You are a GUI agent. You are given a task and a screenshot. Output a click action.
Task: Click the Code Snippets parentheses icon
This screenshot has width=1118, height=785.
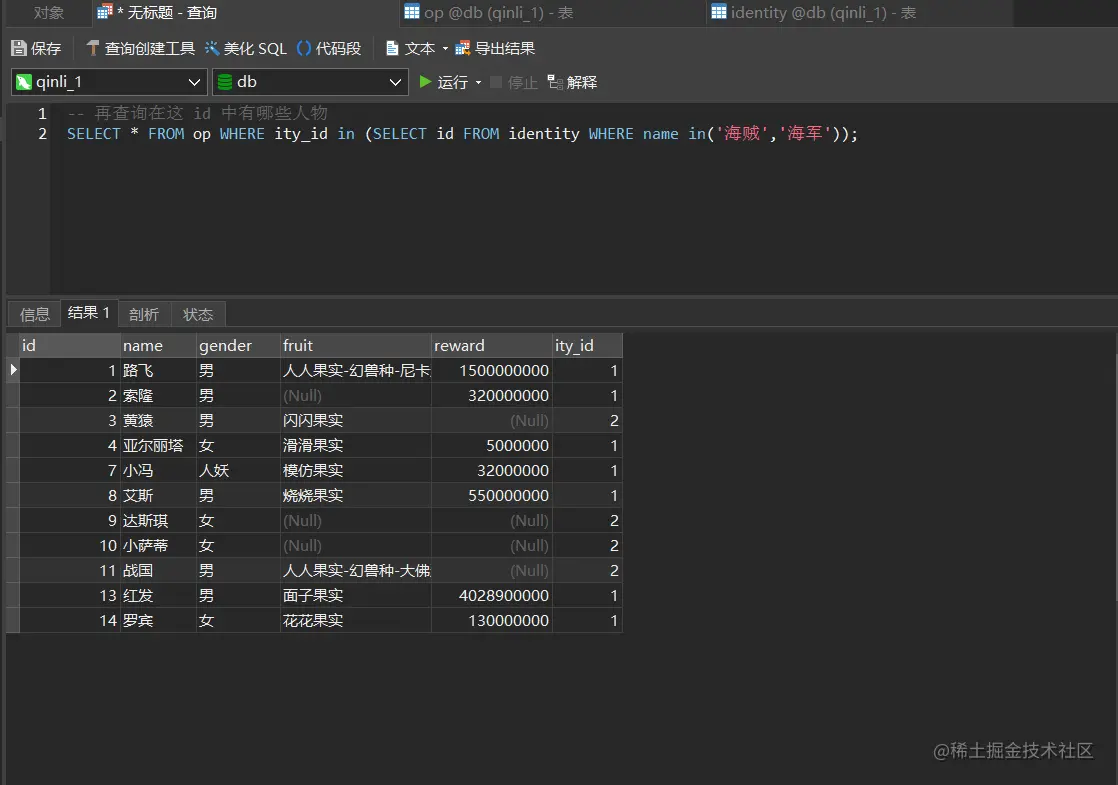[304, 48]
